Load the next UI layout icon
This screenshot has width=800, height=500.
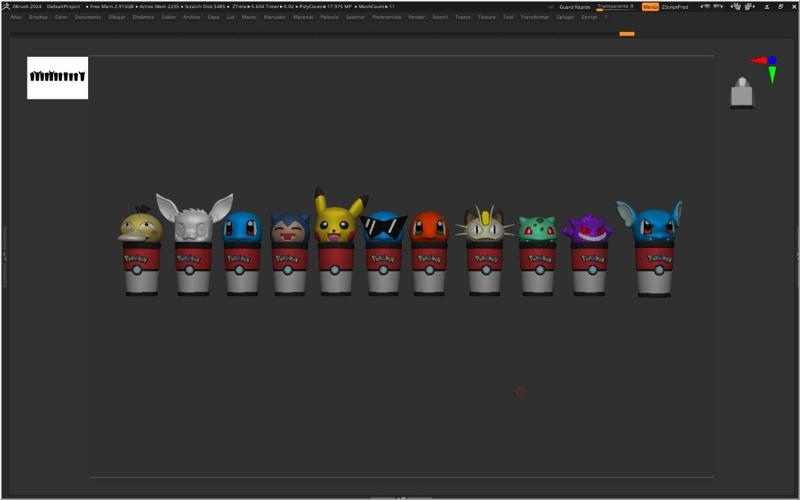(749, 7)
